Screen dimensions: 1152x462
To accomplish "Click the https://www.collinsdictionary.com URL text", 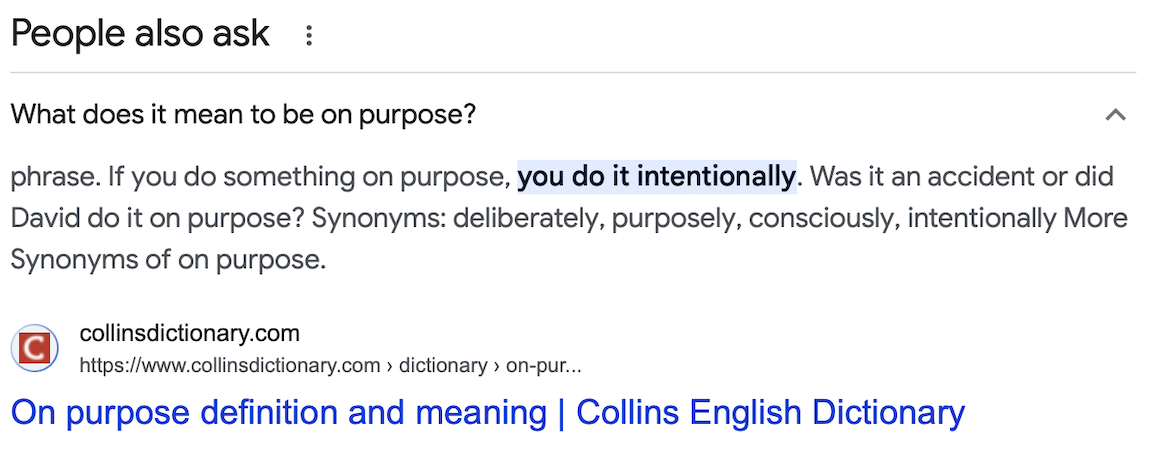I will coord(229,365).
